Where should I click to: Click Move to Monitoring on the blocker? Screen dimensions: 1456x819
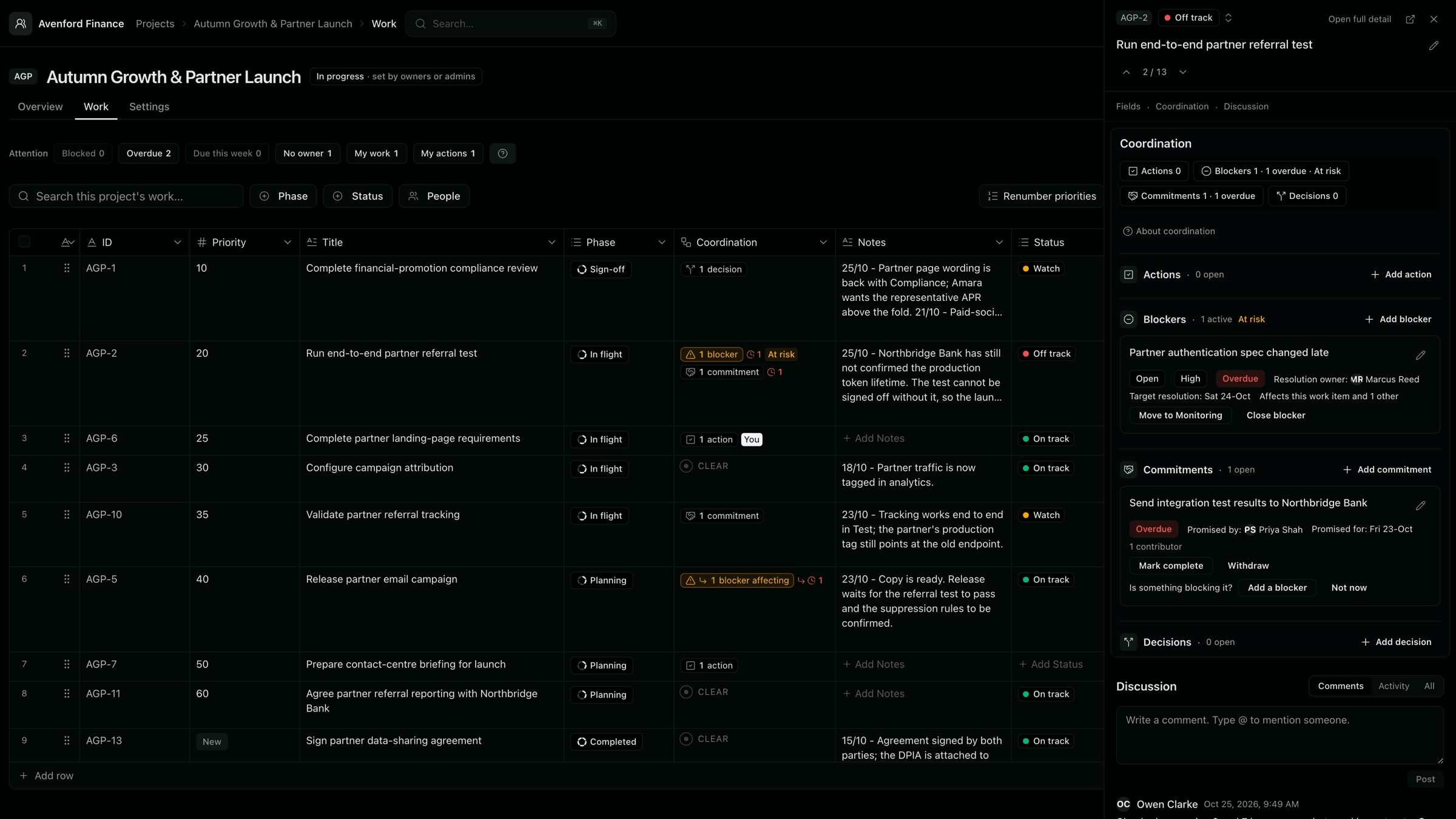(1180, 416)
